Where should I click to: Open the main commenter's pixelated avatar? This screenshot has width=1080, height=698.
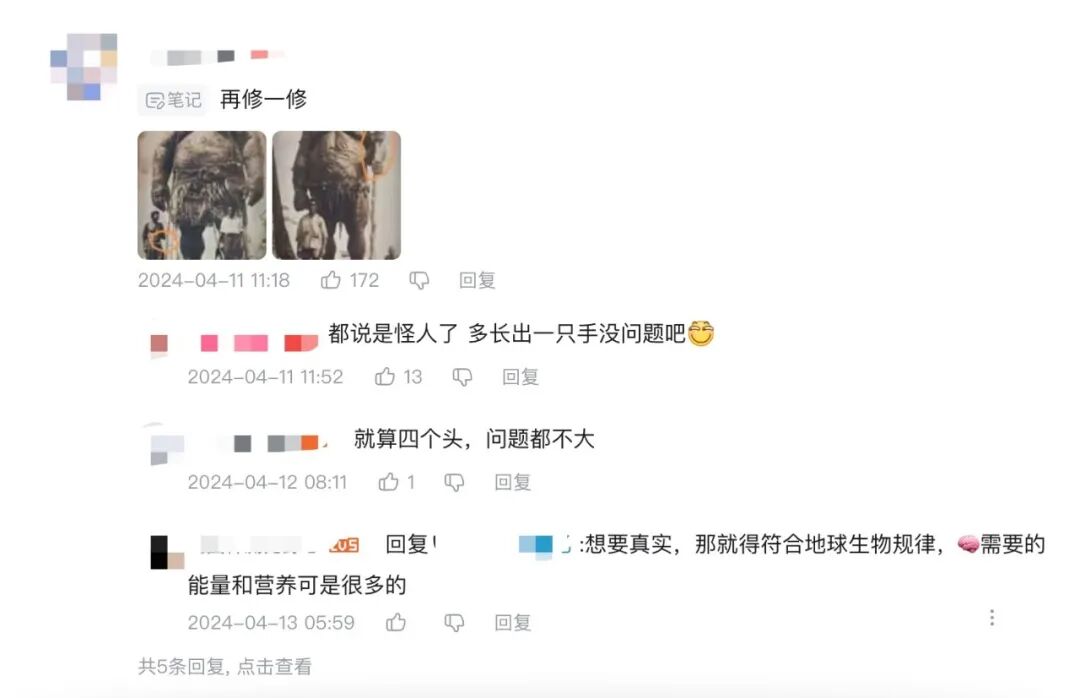click(x=84, y=67)
